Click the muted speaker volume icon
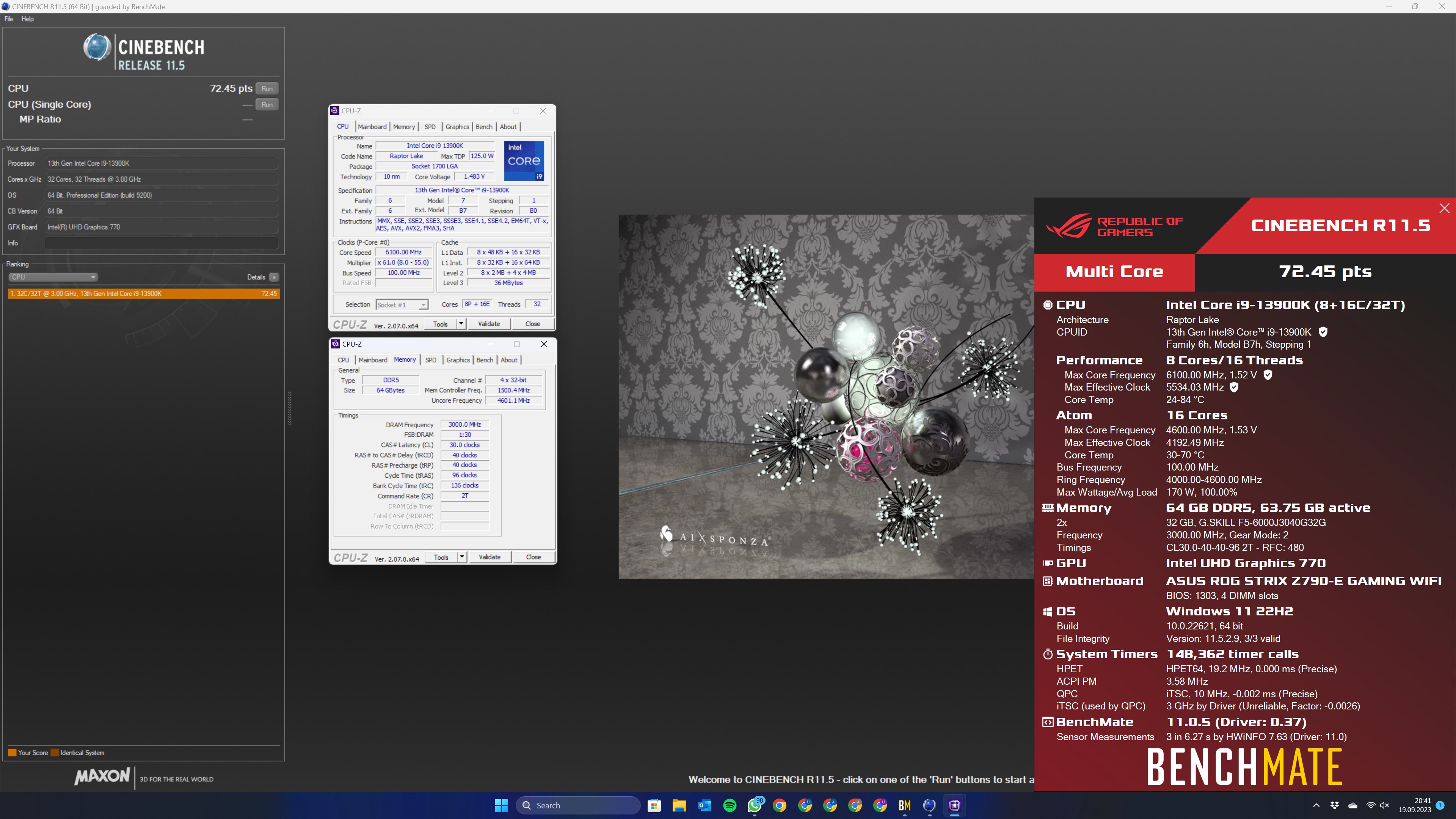 coord(1384,805)
